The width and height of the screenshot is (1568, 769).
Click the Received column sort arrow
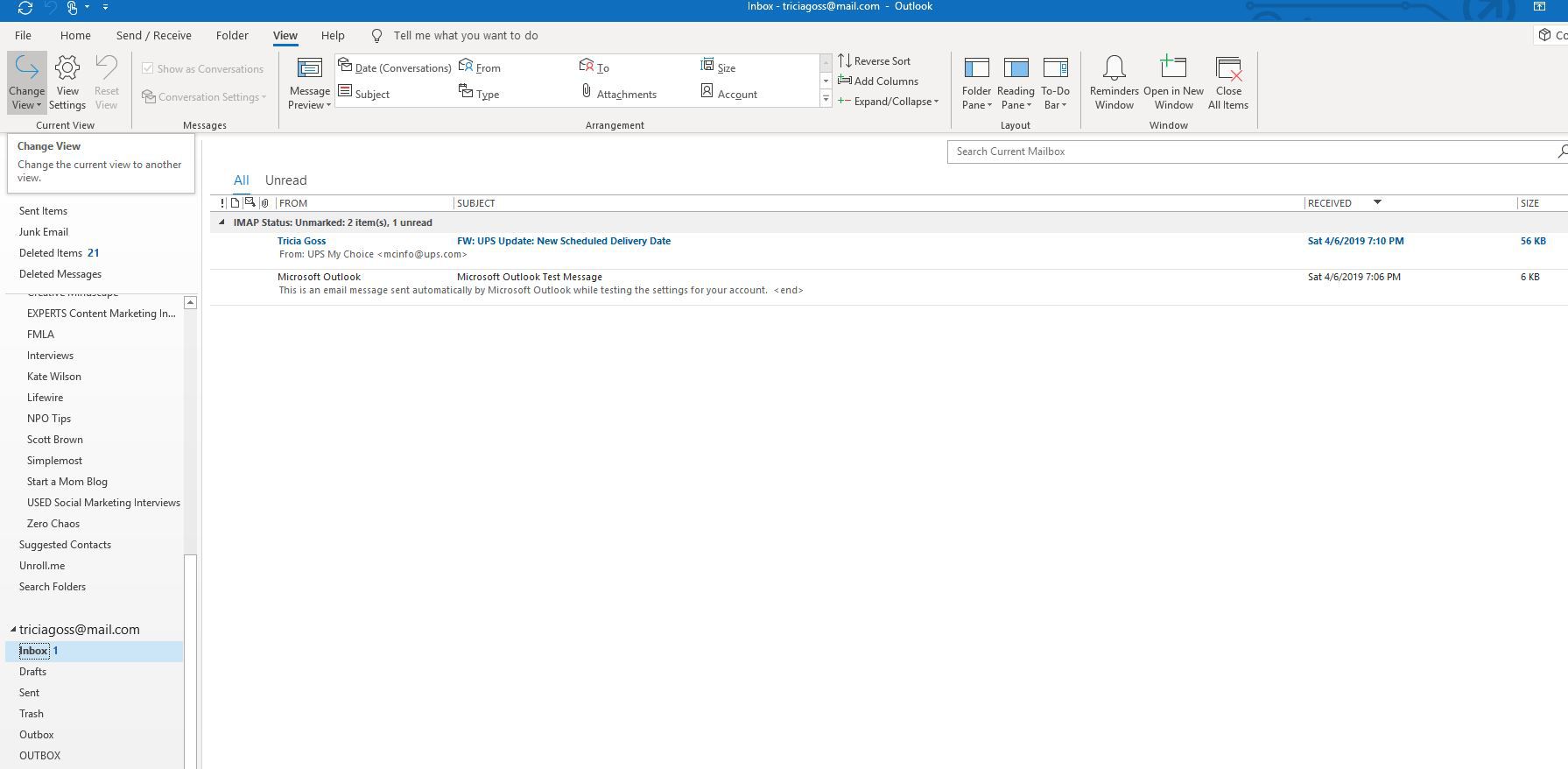(1377, 202)
